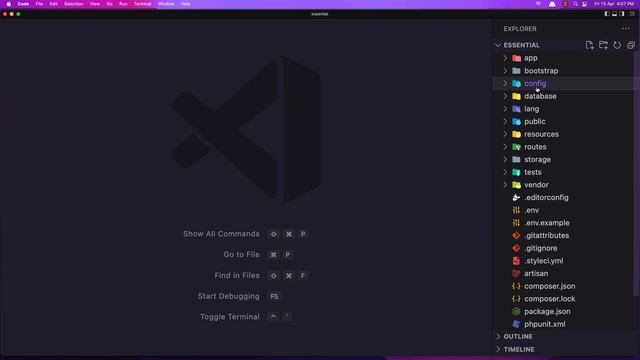The width and height of the screenshot is (640, 360).
Task: Open the customize layout icon
Action: coord(632,14)
